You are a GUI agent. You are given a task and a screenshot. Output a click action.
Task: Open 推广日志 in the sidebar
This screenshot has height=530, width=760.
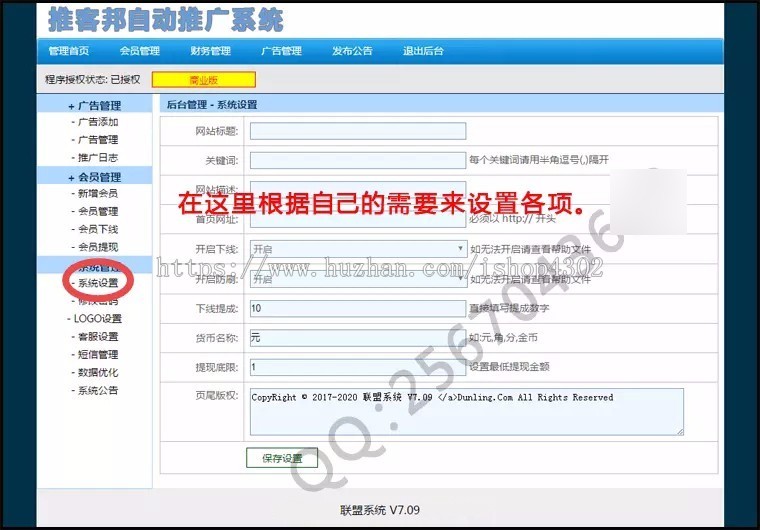coord(98,158)
